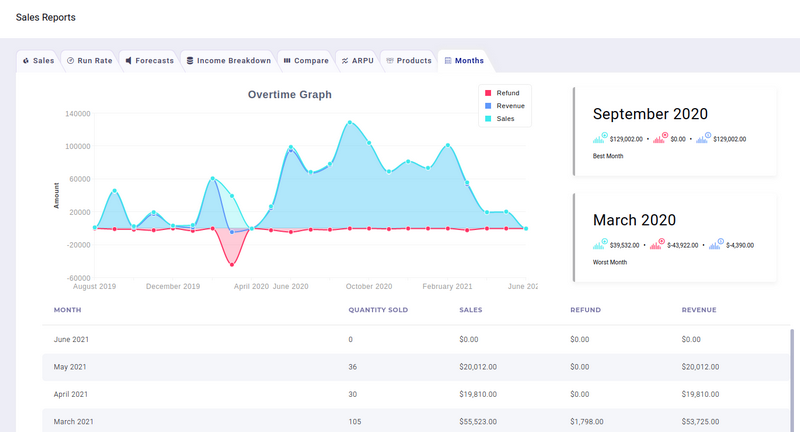Viewport: 800px width, 432px height.
Task: Open the ARPU tab
Action: tap(358, 61)
